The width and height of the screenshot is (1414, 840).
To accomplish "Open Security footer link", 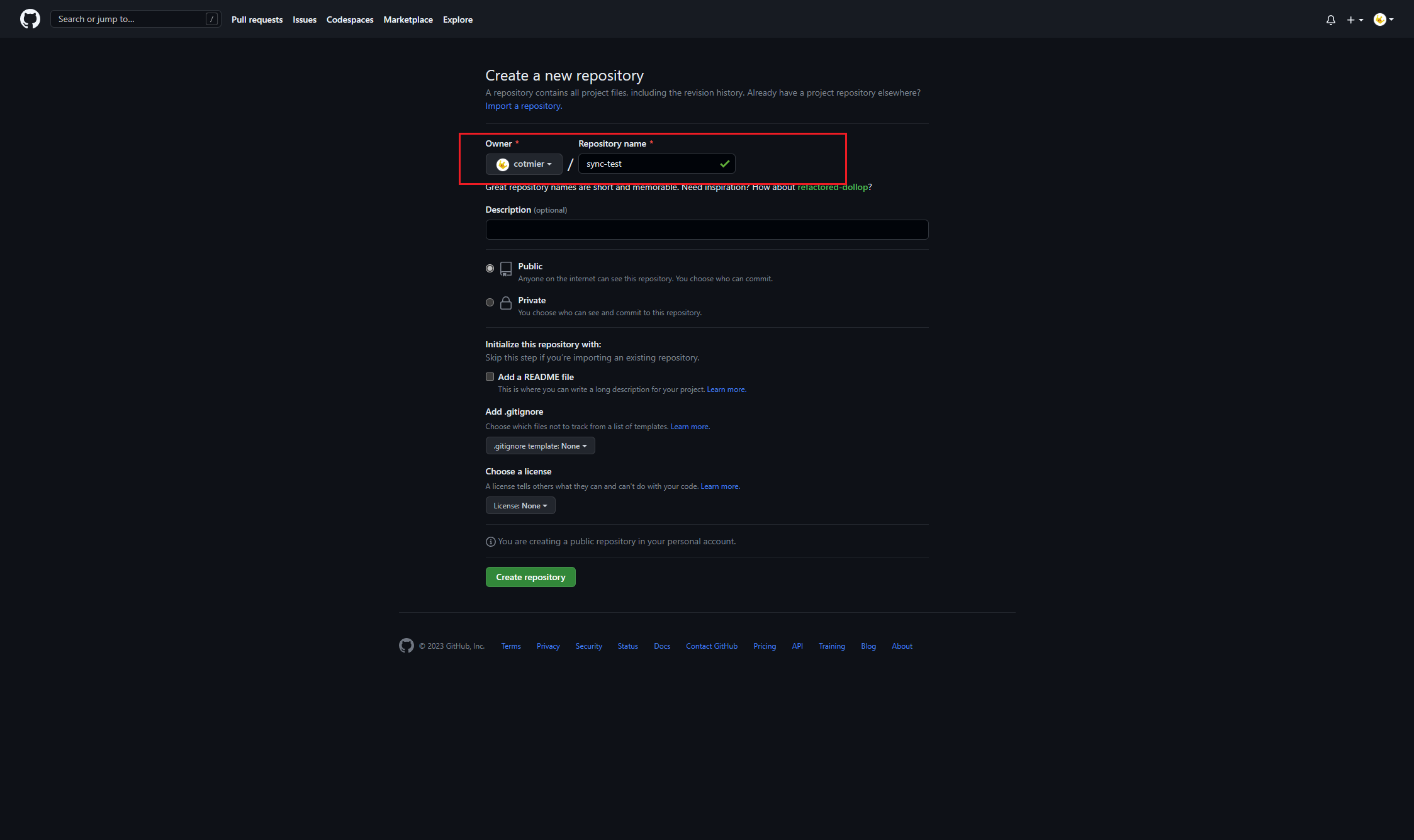I will tap(588, 646).
